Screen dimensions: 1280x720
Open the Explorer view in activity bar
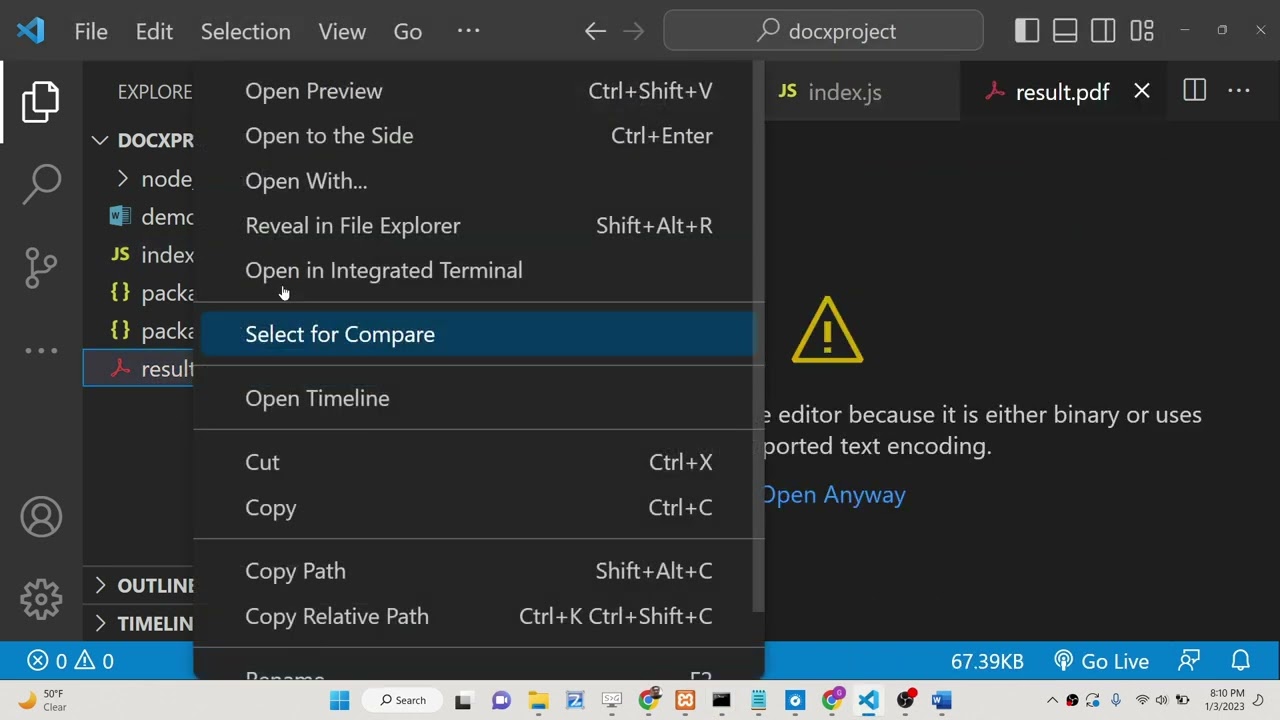point(41,102)
